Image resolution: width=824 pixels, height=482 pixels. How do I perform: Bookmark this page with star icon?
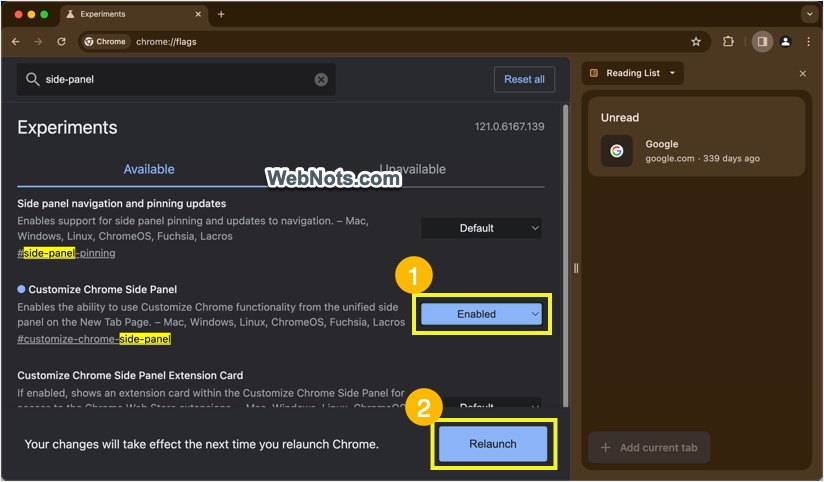pos(696,42)
